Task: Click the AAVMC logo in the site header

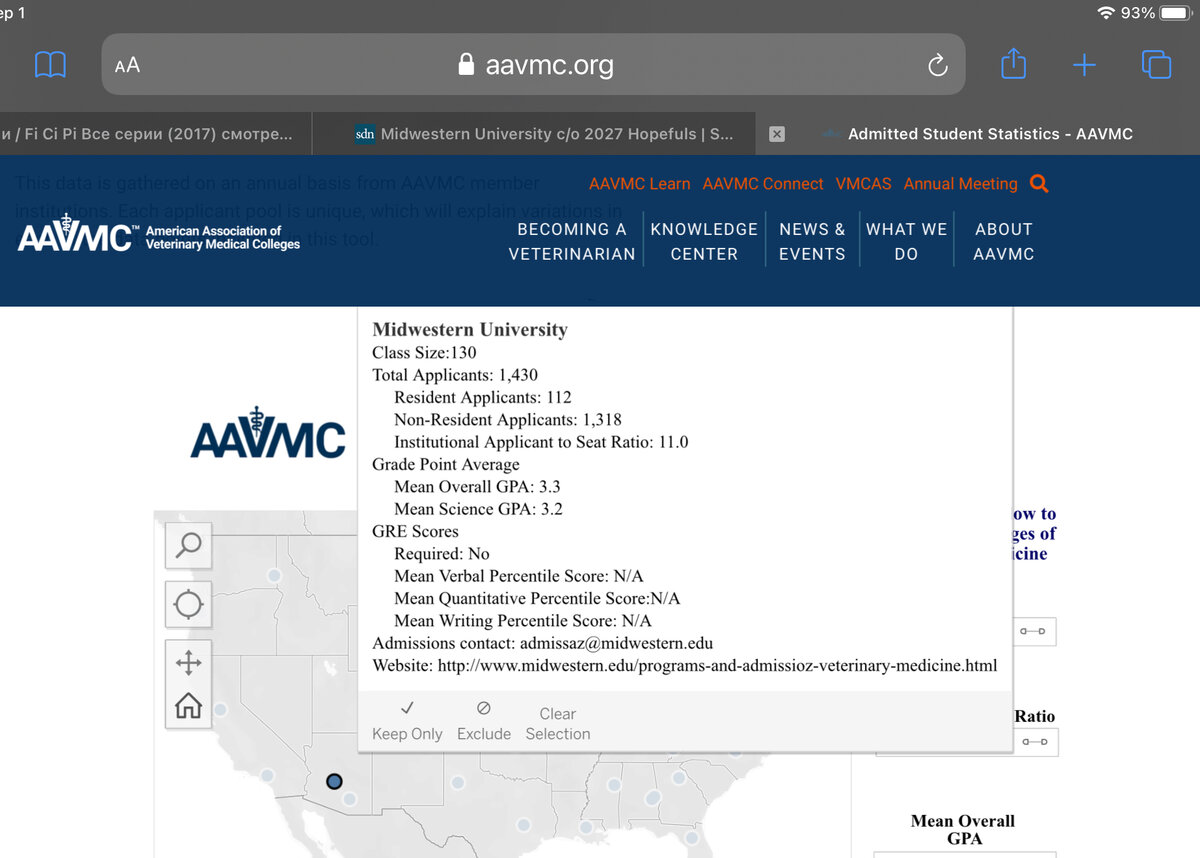Action: [159, 236]
